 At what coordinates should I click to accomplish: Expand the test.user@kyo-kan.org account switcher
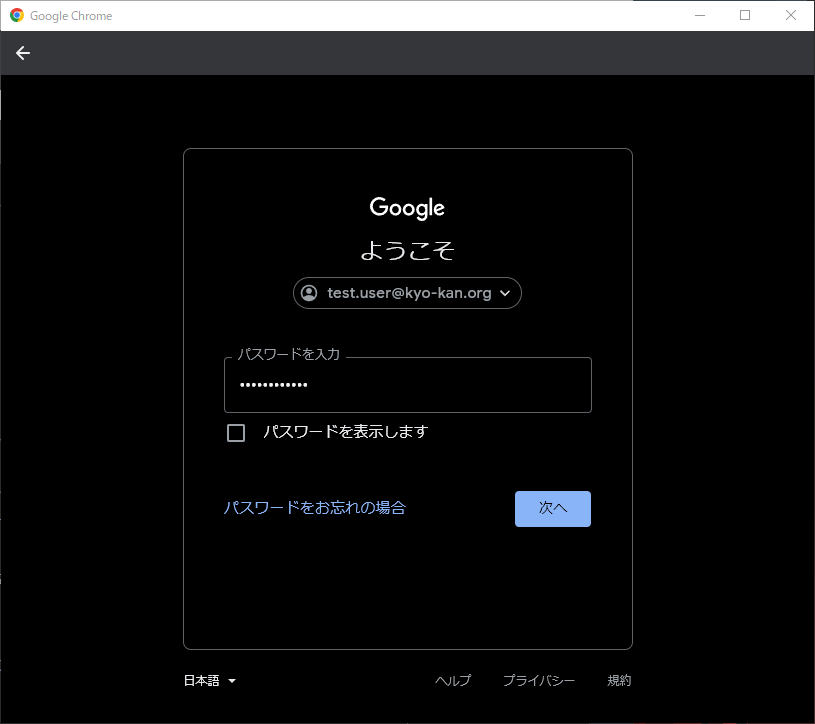click(407, 293)
